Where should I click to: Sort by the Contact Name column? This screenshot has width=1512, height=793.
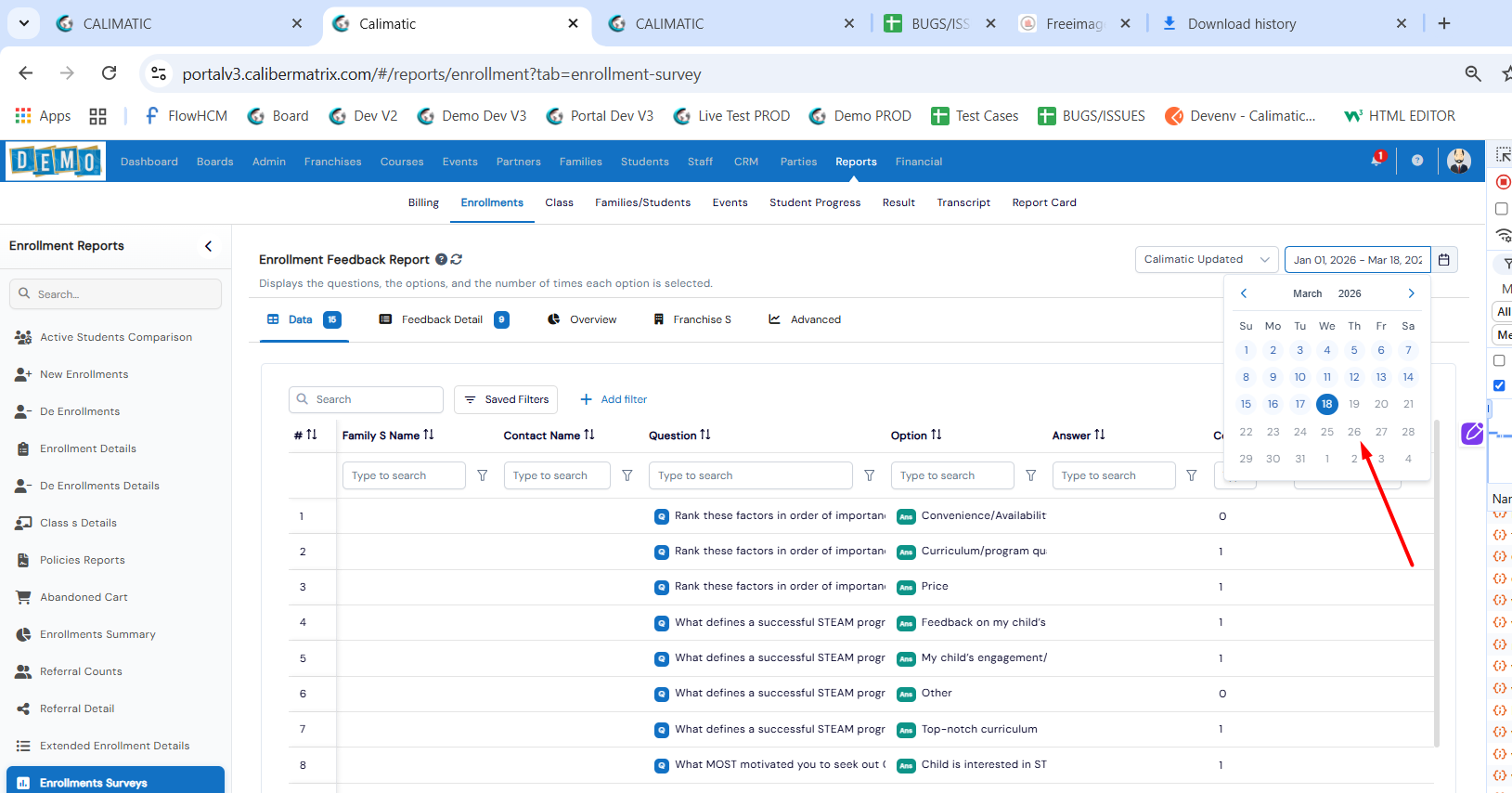[588, 435]
